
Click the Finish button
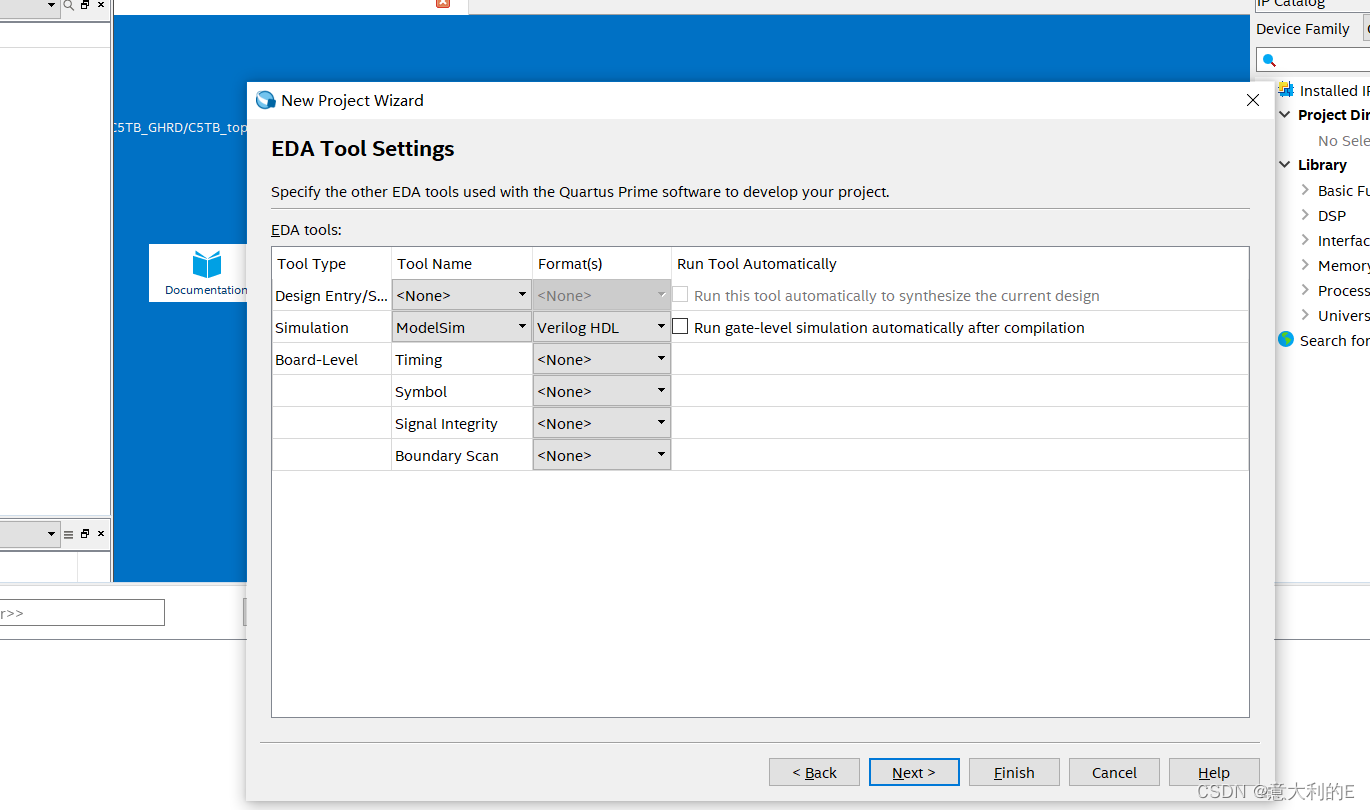[1014, 772]
